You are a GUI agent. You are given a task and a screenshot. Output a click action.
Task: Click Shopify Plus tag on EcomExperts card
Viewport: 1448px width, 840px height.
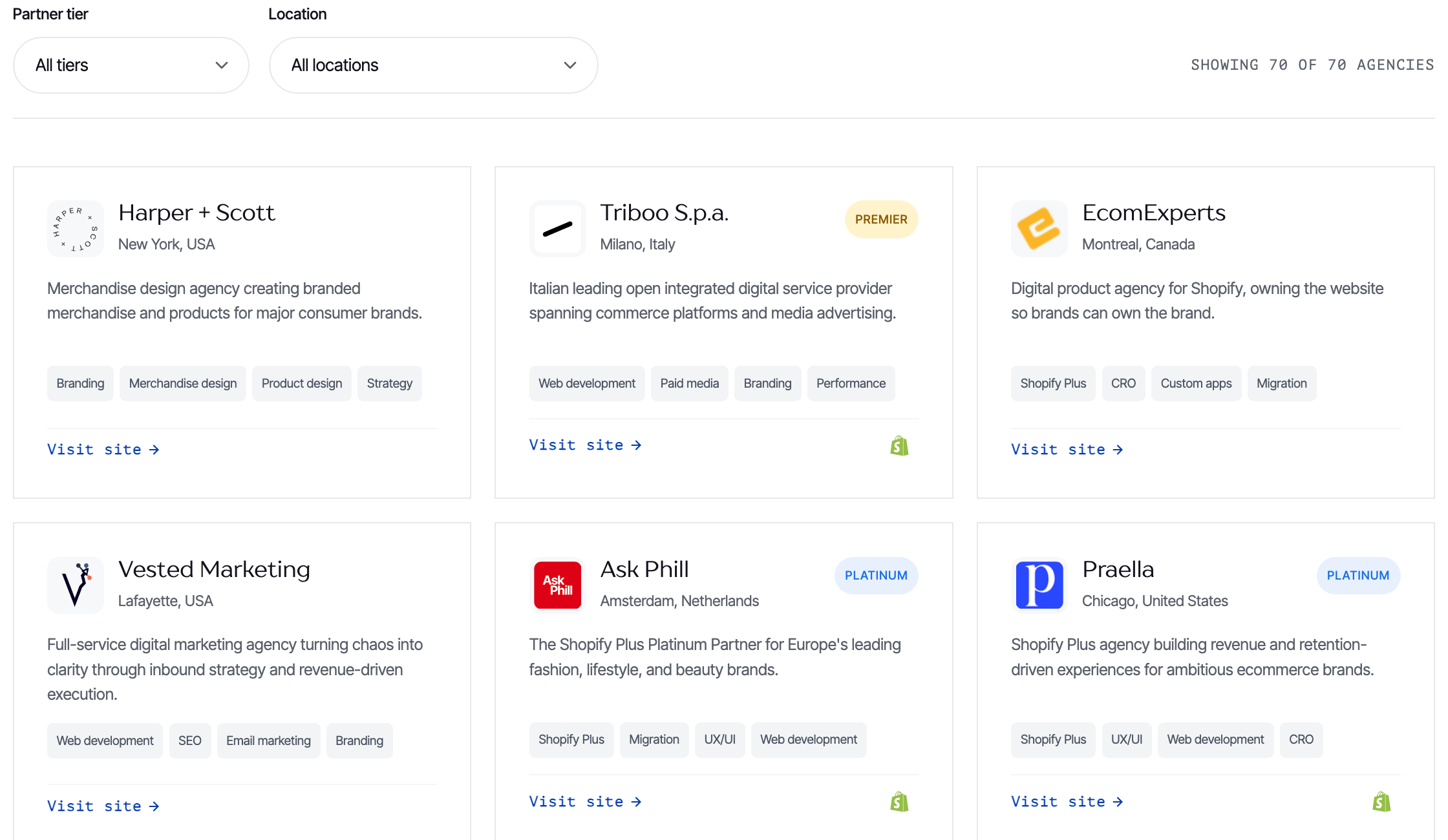[x=1053, y=384]
